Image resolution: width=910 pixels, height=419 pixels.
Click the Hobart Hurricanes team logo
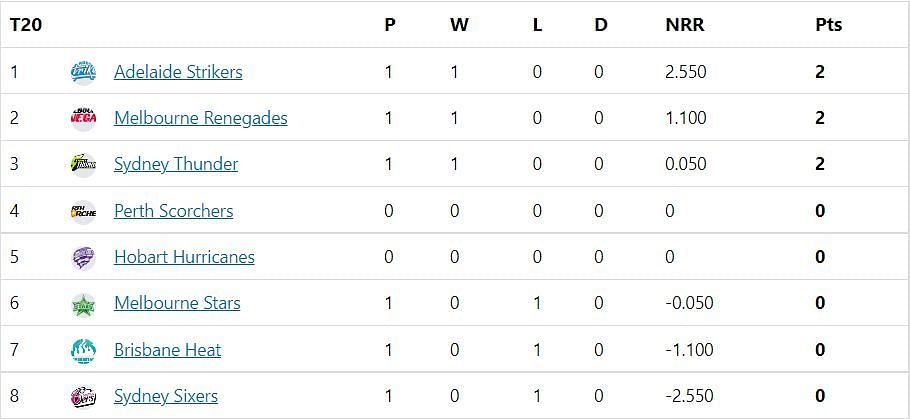pos(83,257)
